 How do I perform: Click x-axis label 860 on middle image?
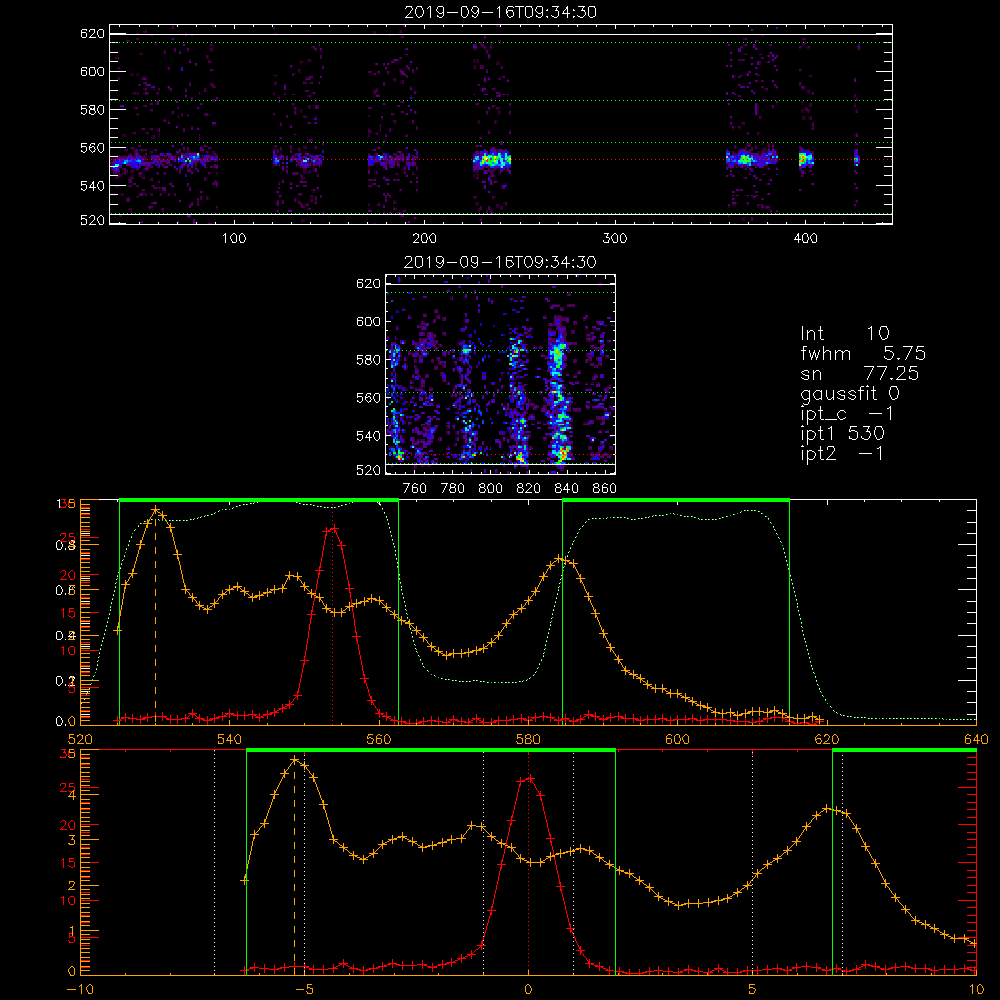point(605,489)
